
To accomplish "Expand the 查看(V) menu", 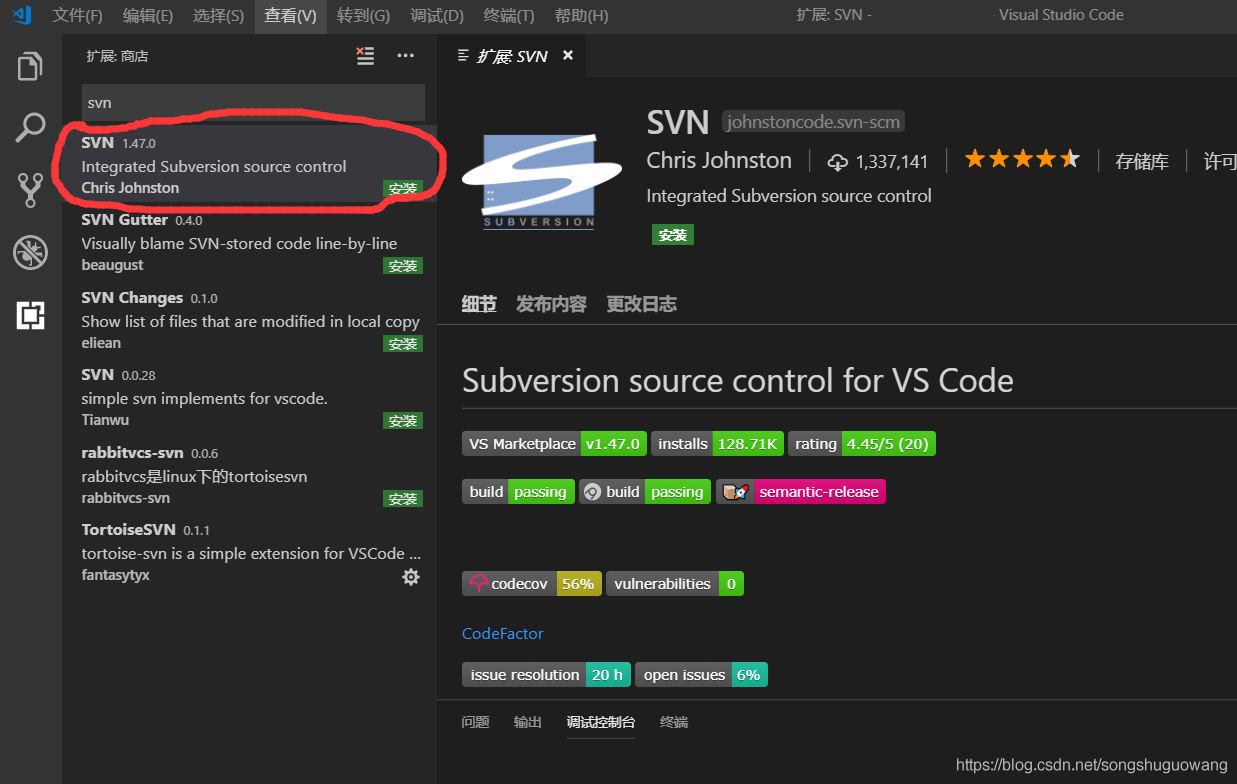I will click(290, 16).
